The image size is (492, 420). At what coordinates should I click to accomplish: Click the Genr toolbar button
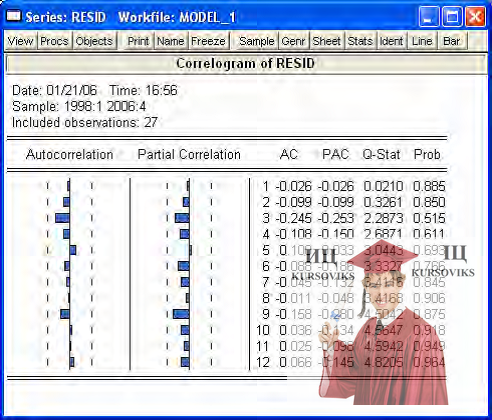pos(293,41)
